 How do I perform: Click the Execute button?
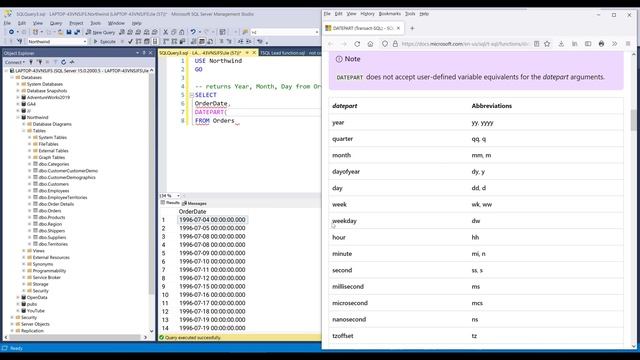tap(104, 42)
